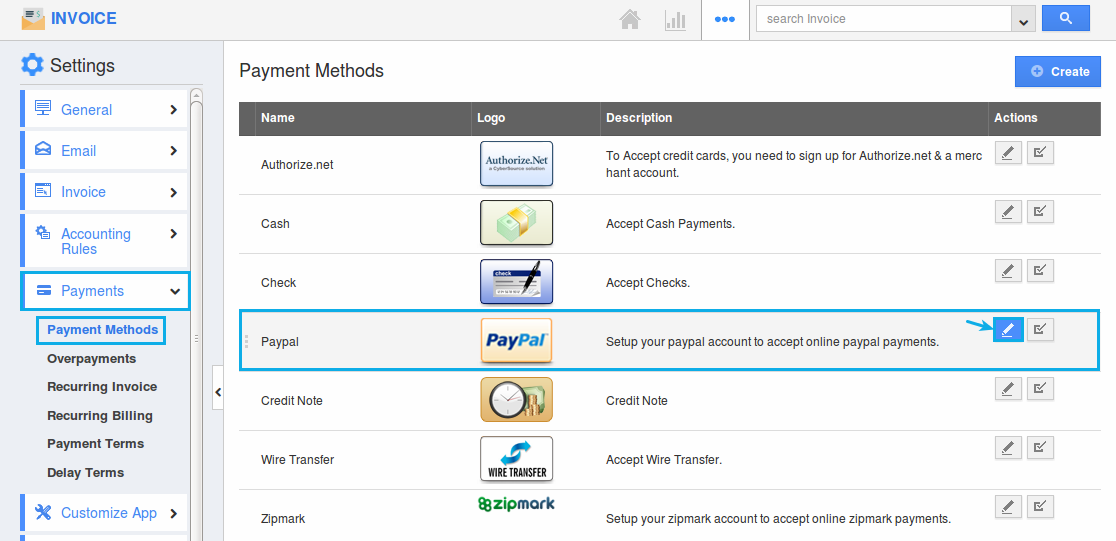Click the PayPal logo thumbnail
This screenshot has height=541, width=1116.
pos(516,341)
